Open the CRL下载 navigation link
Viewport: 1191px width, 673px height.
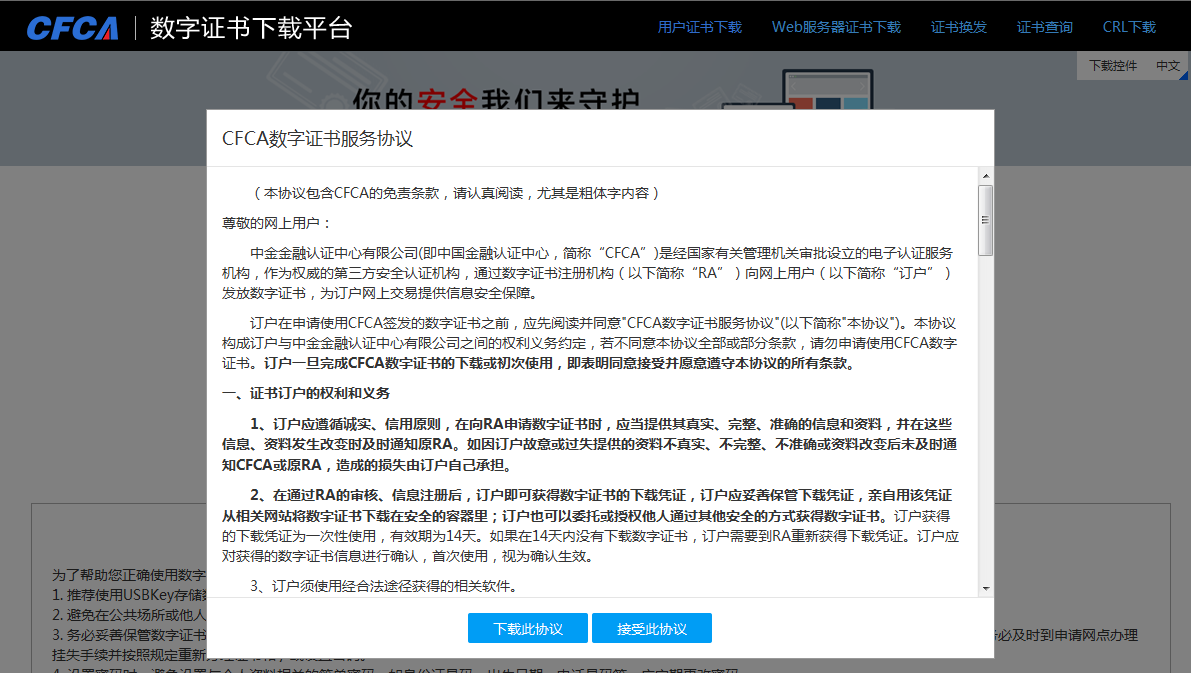(x=1129, y=27)
